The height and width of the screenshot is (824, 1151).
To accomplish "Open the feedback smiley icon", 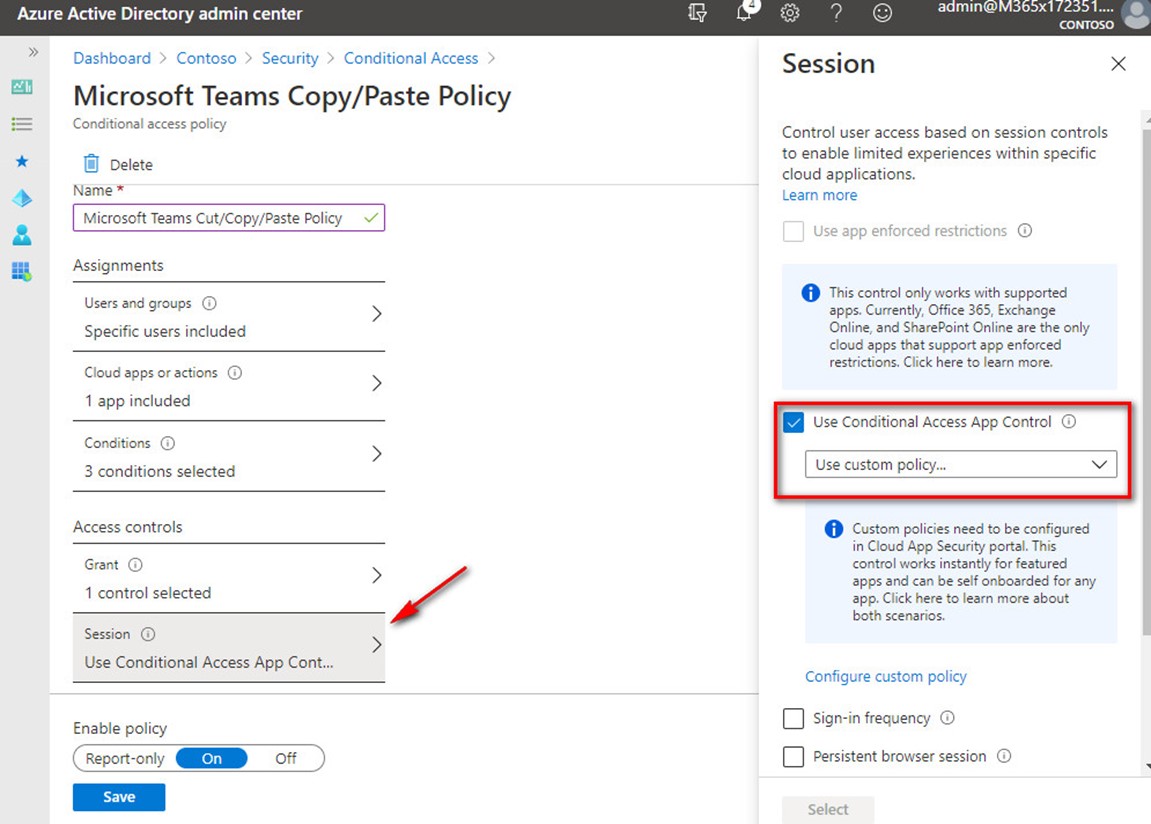I will point(882,13).
